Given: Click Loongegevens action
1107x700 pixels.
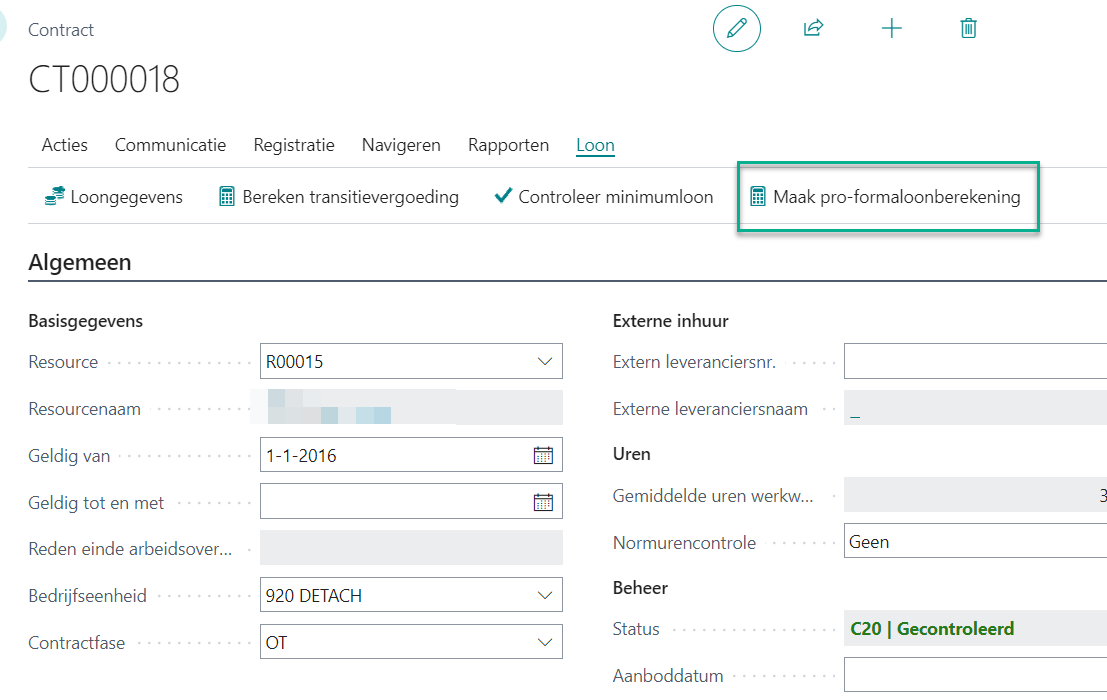Looking at the screenshot, I should coord(114,197).
